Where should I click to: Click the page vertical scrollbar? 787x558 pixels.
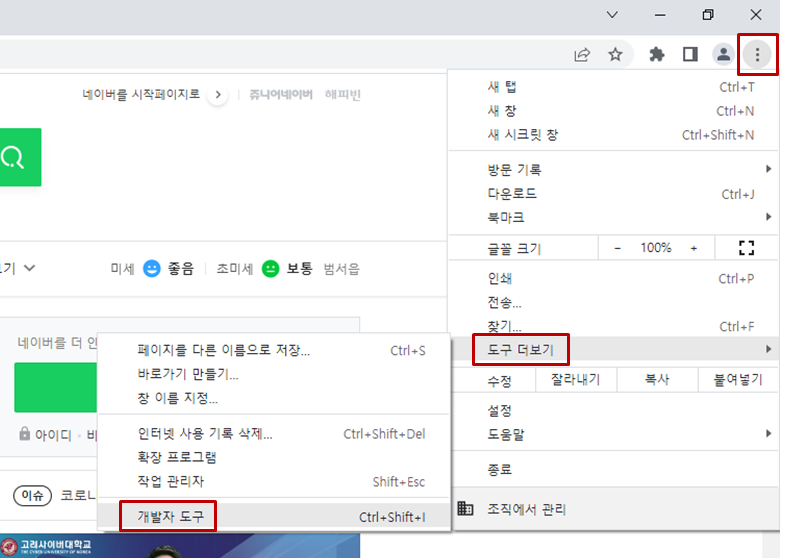click(x=770, y=544)
